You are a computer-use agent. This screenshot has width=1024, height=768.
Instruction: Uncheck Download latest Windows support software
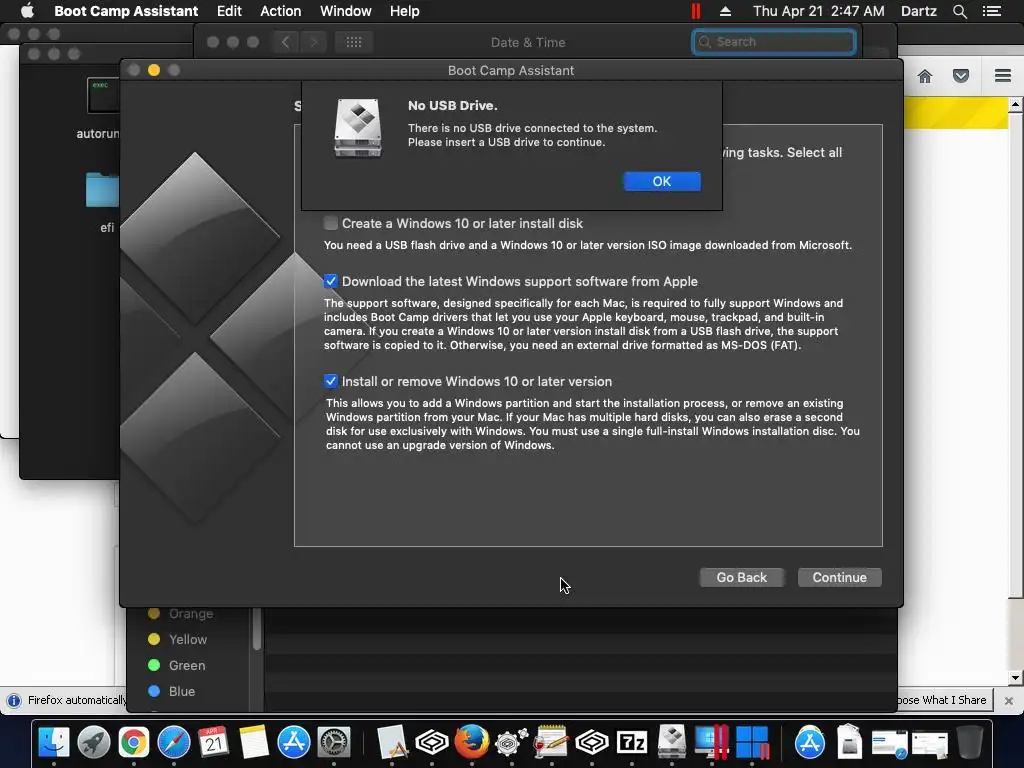(330, 281)
